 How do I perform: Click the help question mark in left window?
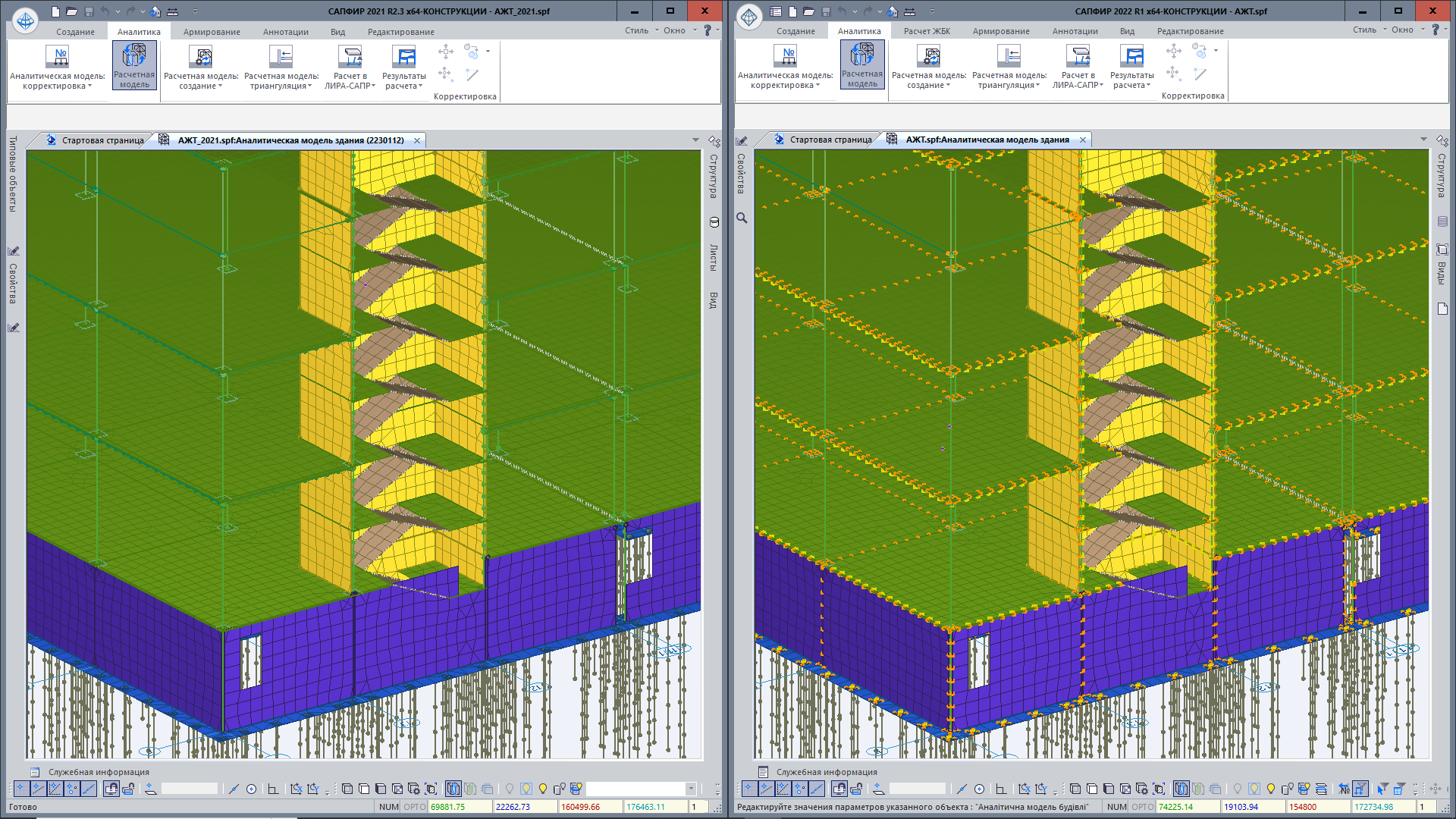click(707, 30)
